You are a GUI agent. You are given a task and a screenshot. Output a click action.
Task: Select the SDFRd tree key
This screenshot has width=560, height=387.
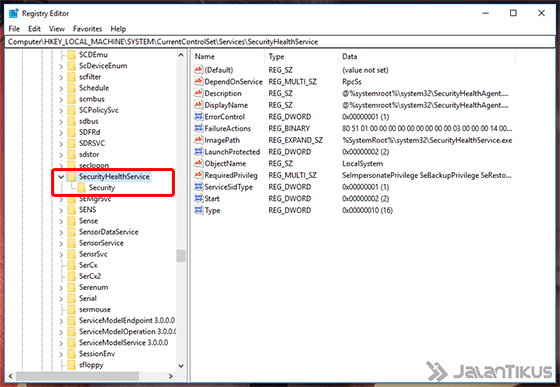[x=90, y=132]
